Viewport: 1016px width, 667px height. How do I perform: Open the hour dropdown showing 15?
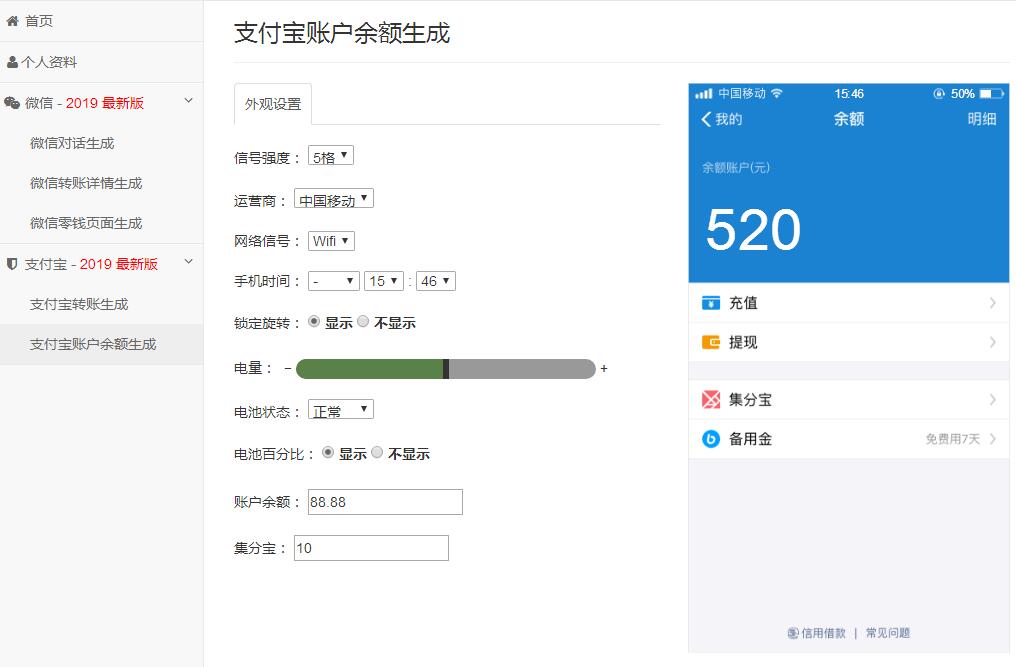pyautogui.click(x=384, y=281)
